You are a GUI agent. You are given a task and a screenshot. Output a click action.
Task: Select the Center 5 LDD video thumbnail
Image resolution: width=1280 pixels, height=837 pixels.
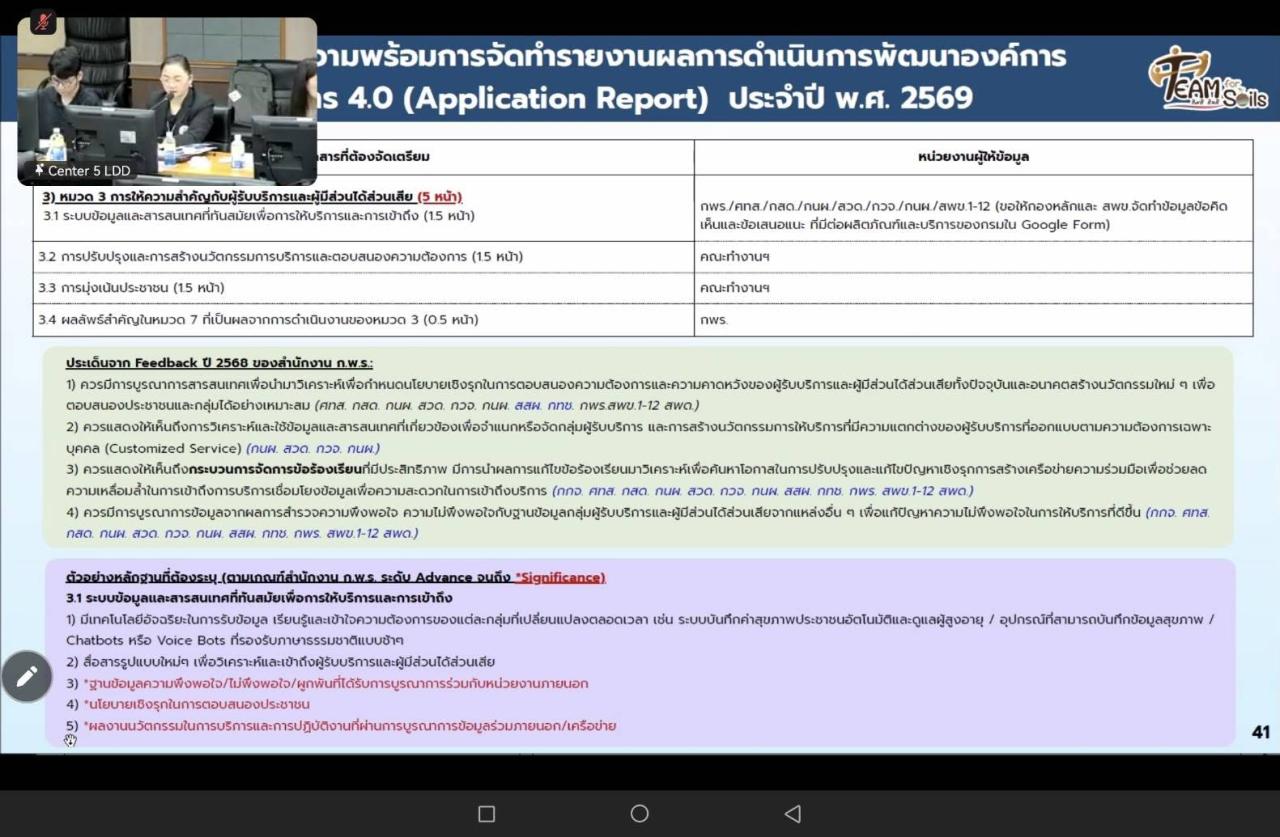coord(167,101)
